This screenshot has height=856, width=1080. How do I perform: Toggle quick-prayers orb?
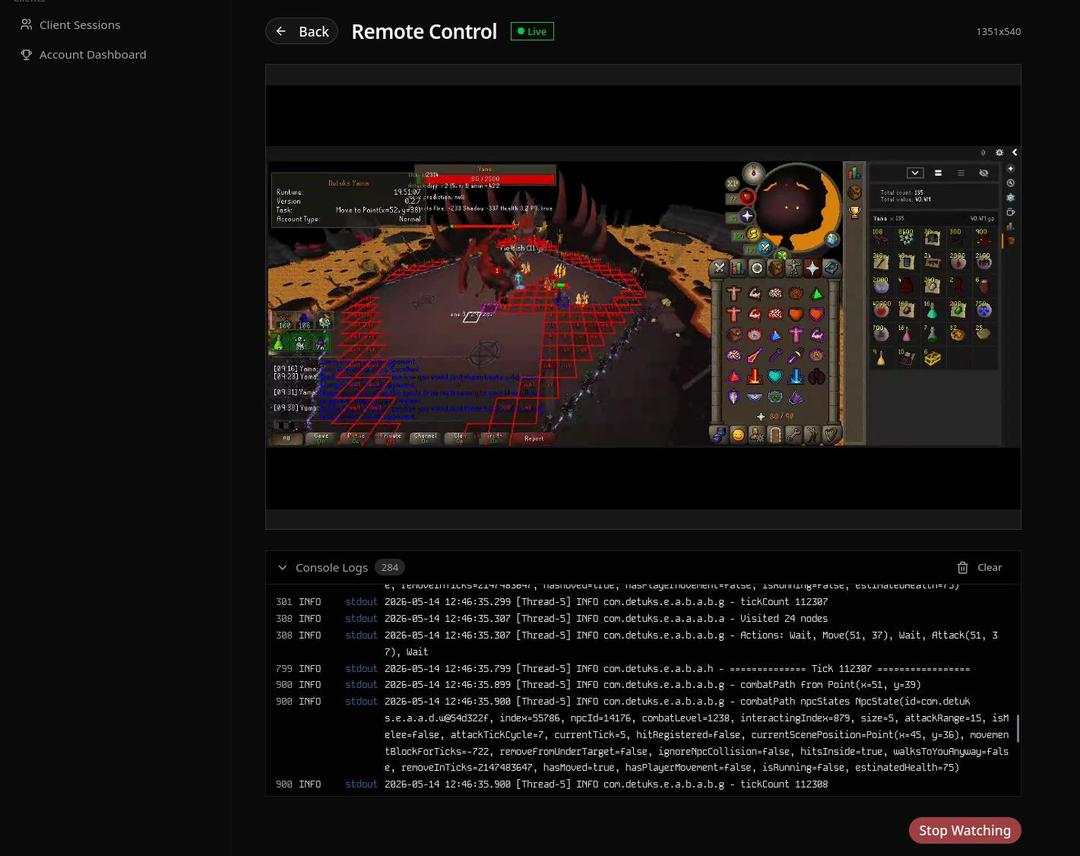747,216
